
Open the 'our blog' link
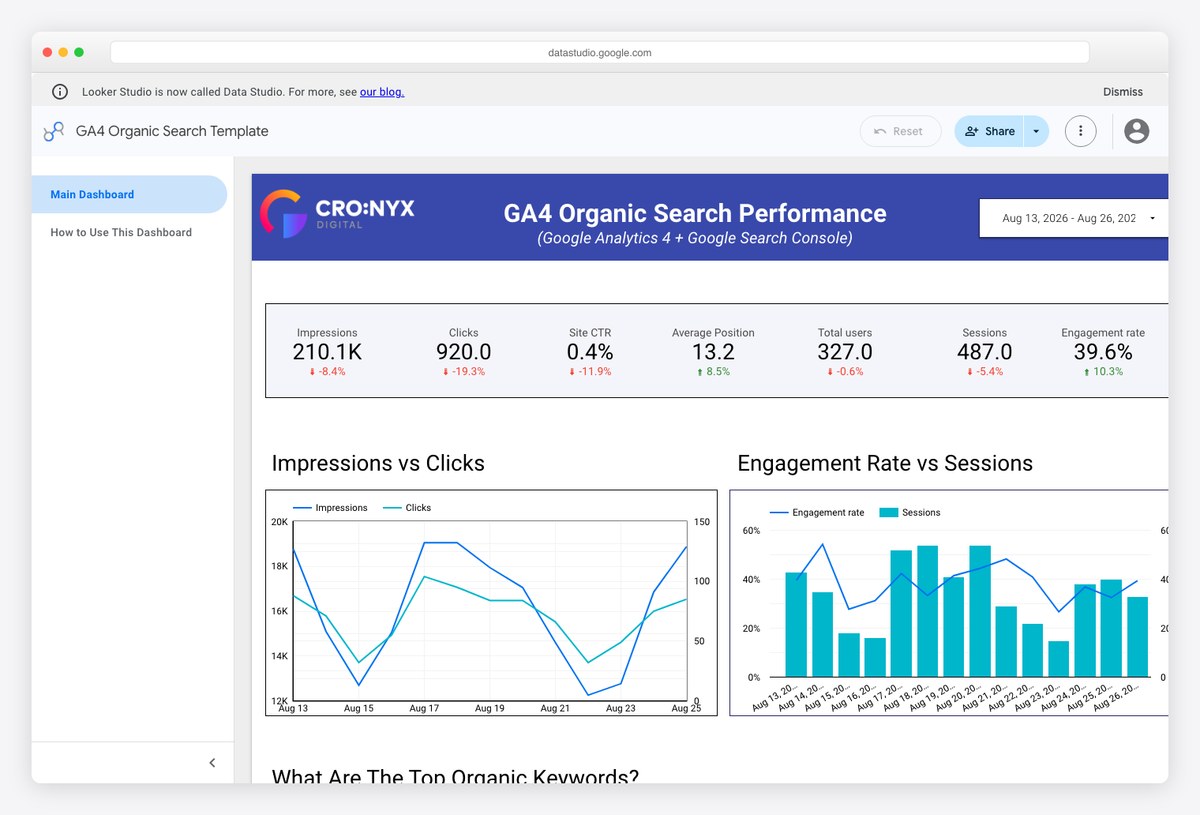click(x=382, y=92)
